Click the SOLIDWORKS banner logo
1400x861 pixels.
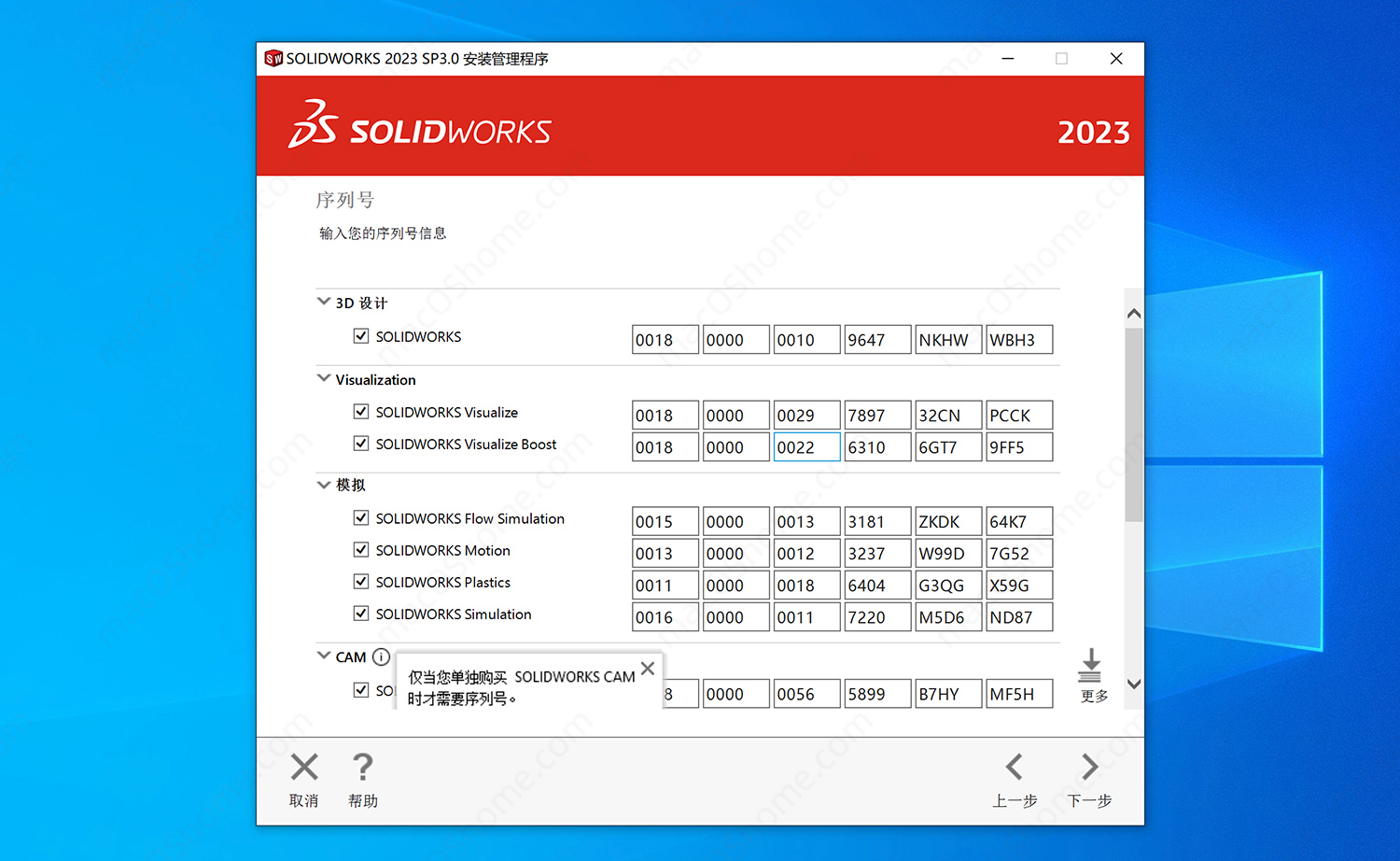[420, 125]
